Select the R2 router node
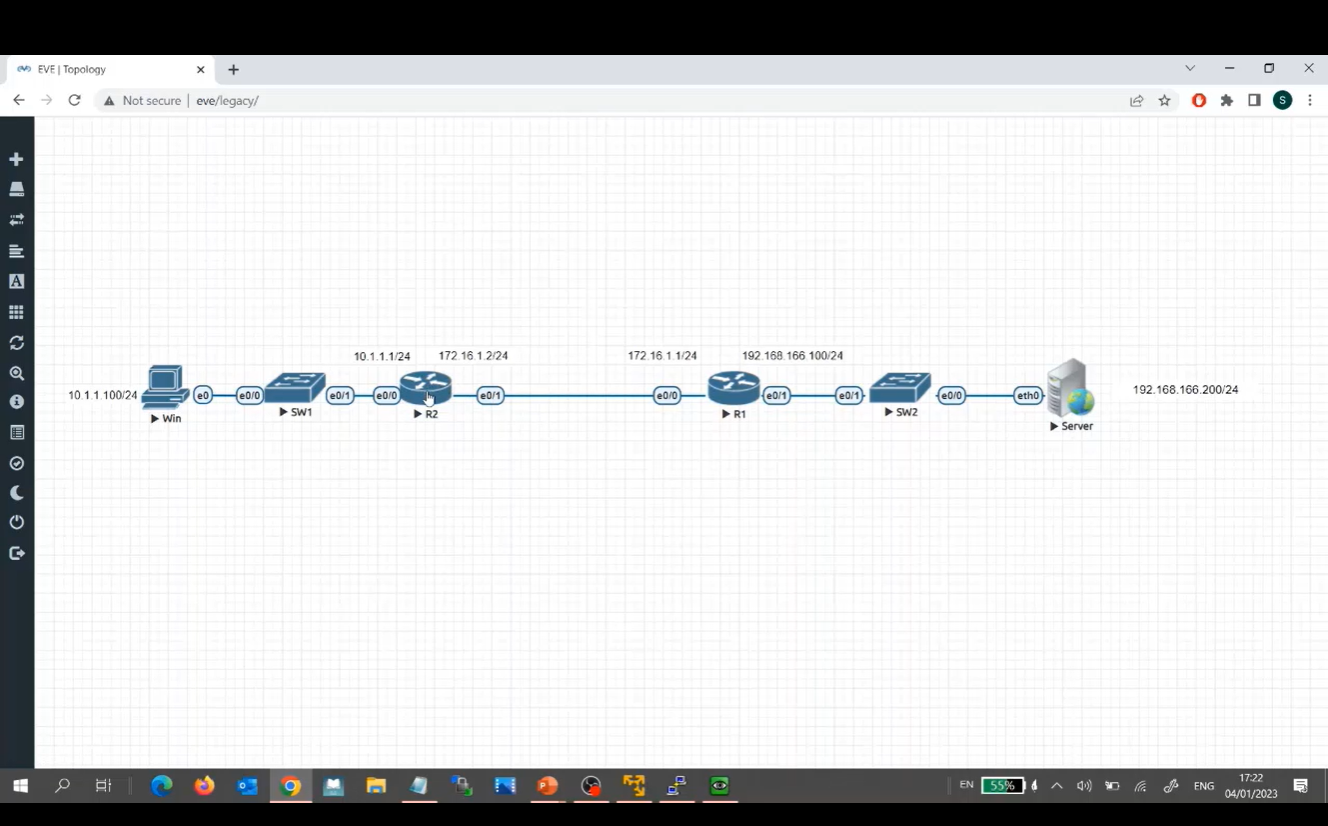1328x826 pixels. tap(425, 390)
